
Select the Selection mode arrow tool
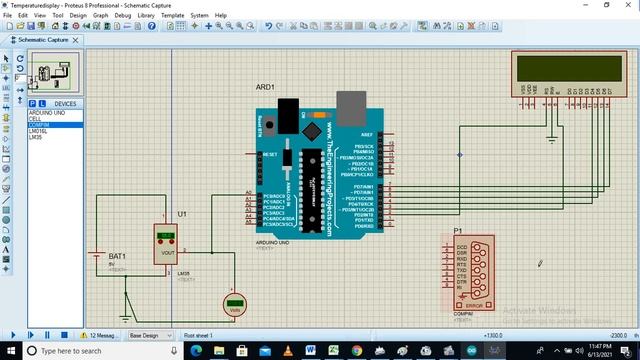[6, 58]
